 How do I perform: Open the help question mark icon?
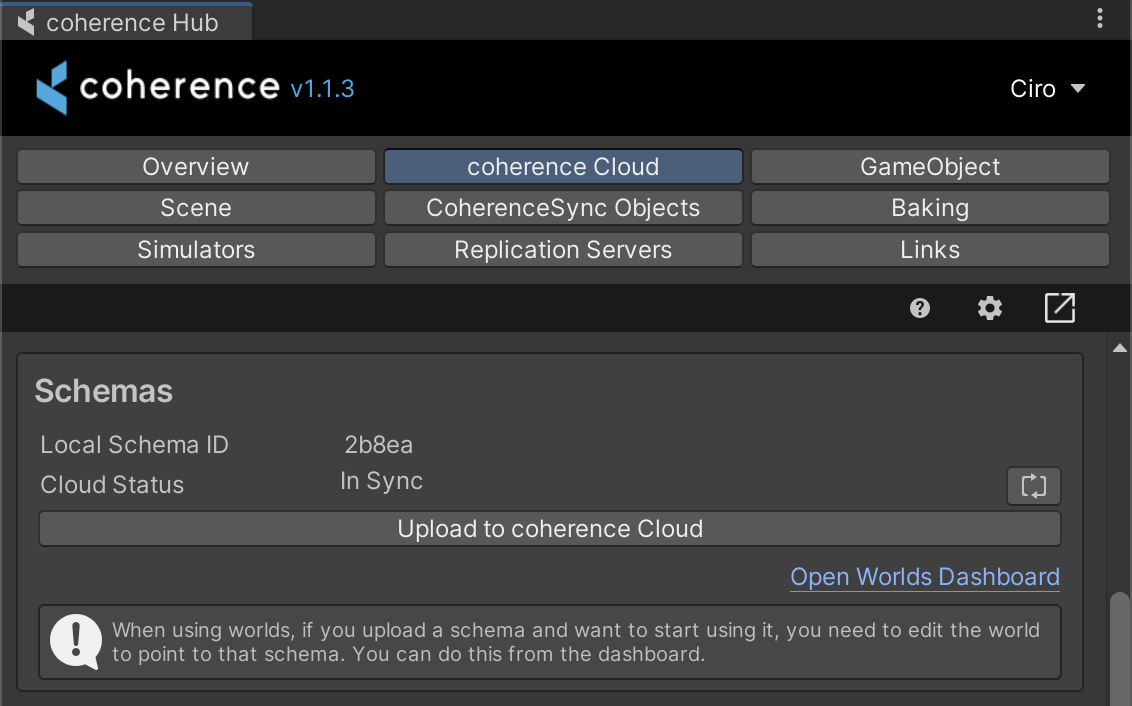point(920,308)
